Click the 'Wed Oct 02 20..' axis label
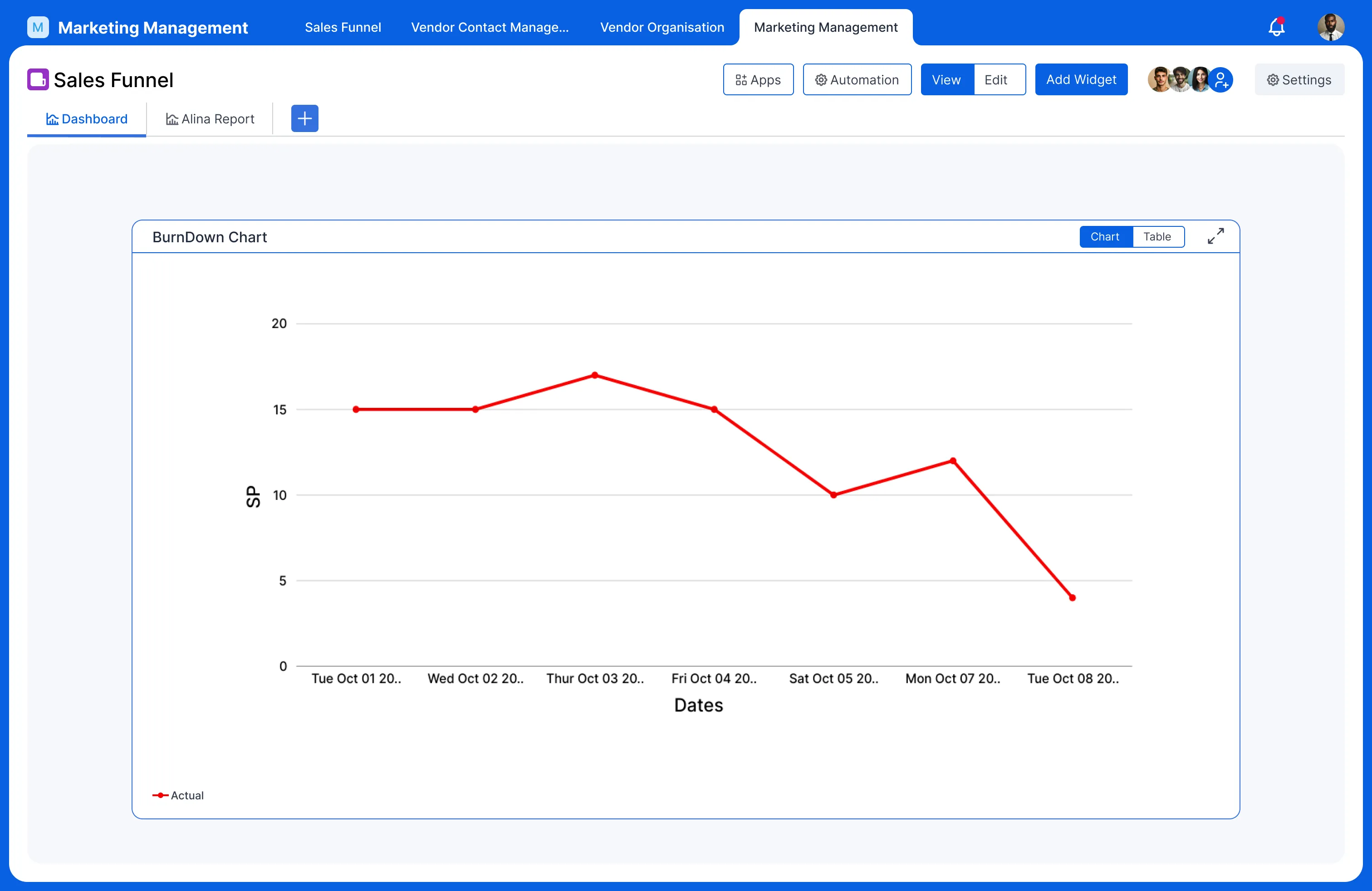The height and width of the screenshot is (891, 1372). click(x=475, y=678)
